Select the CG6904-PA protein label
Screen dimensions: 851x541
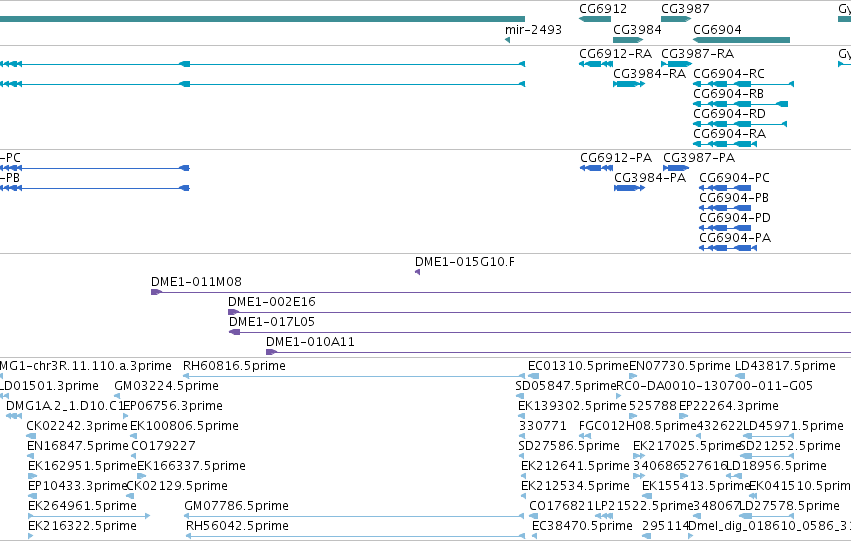pos(735,238)
